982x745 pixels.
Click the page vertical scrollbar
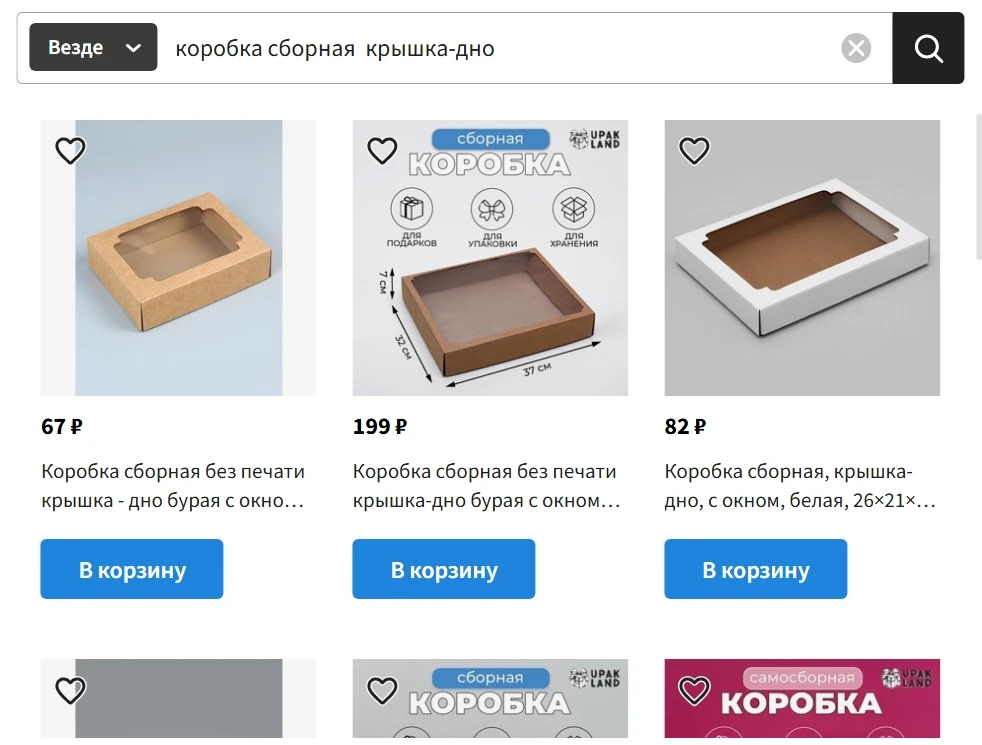pos(979,187)
